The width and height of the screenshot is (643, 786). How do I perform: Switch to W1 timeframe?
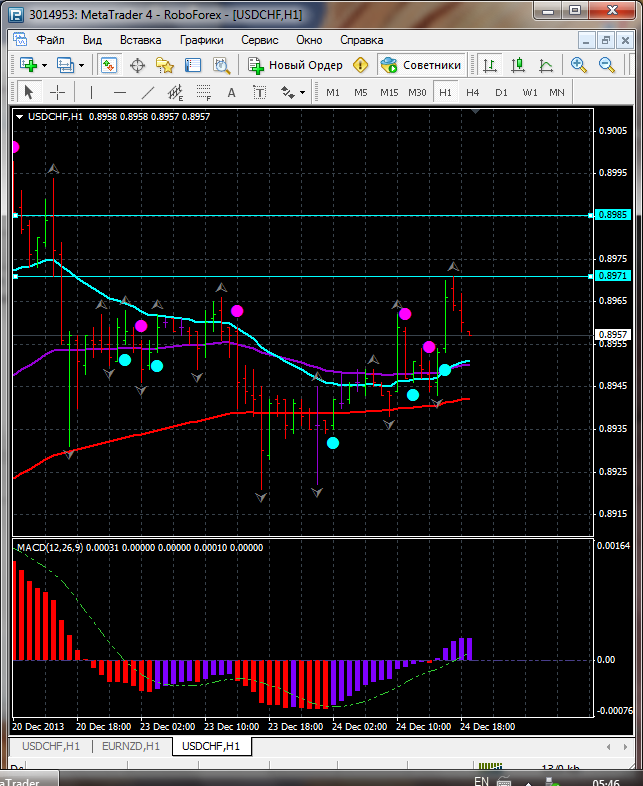coord(530,93)
